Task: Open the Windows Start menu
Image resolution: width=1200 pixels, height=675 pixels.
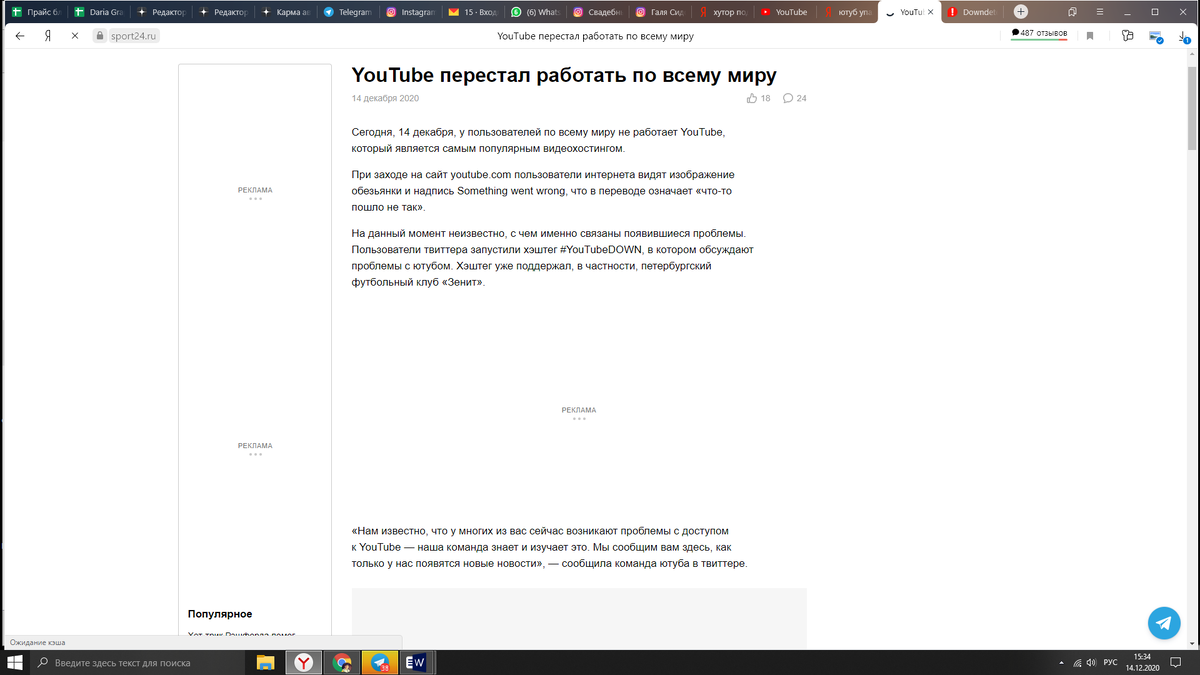Action: coord(15,663)
